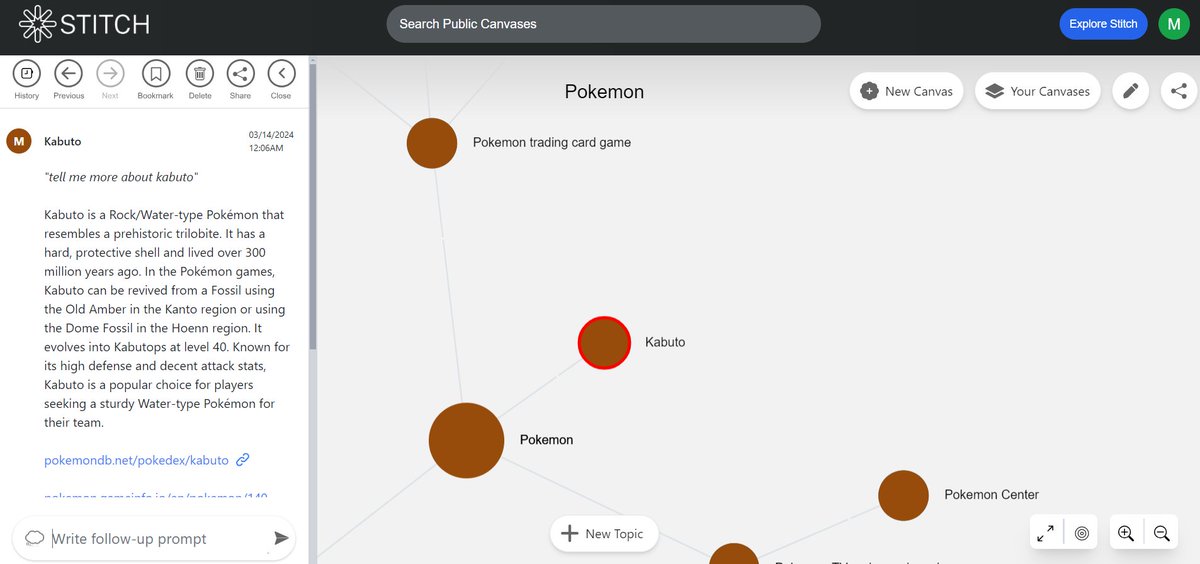Zoom out on the canvas
This screenshot has width=1200, height=564.
tap(1161, 533)
